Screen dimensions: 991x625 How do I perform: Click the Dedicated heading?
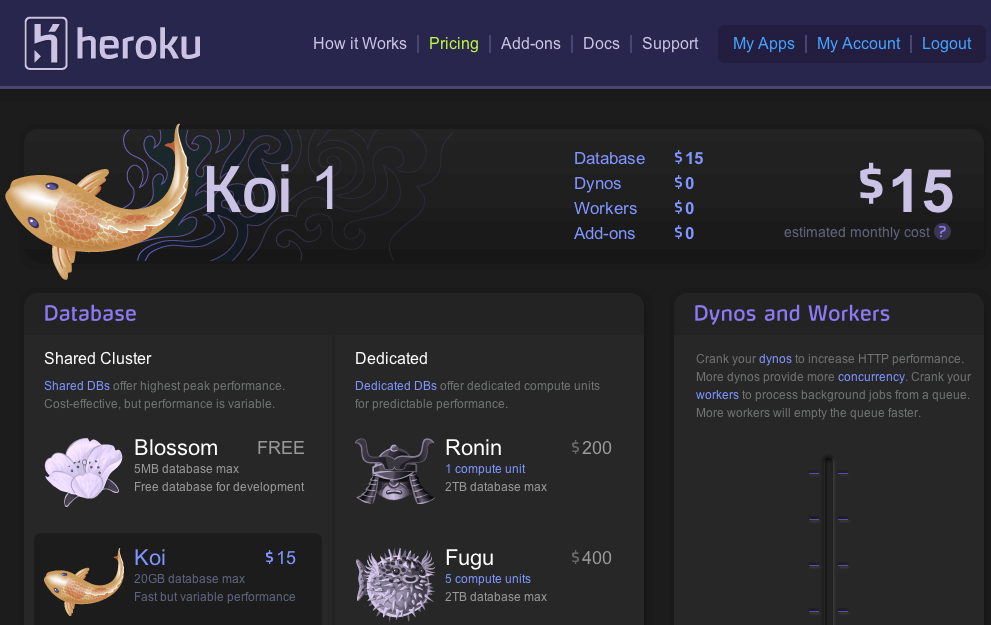(x=391, y=358)
